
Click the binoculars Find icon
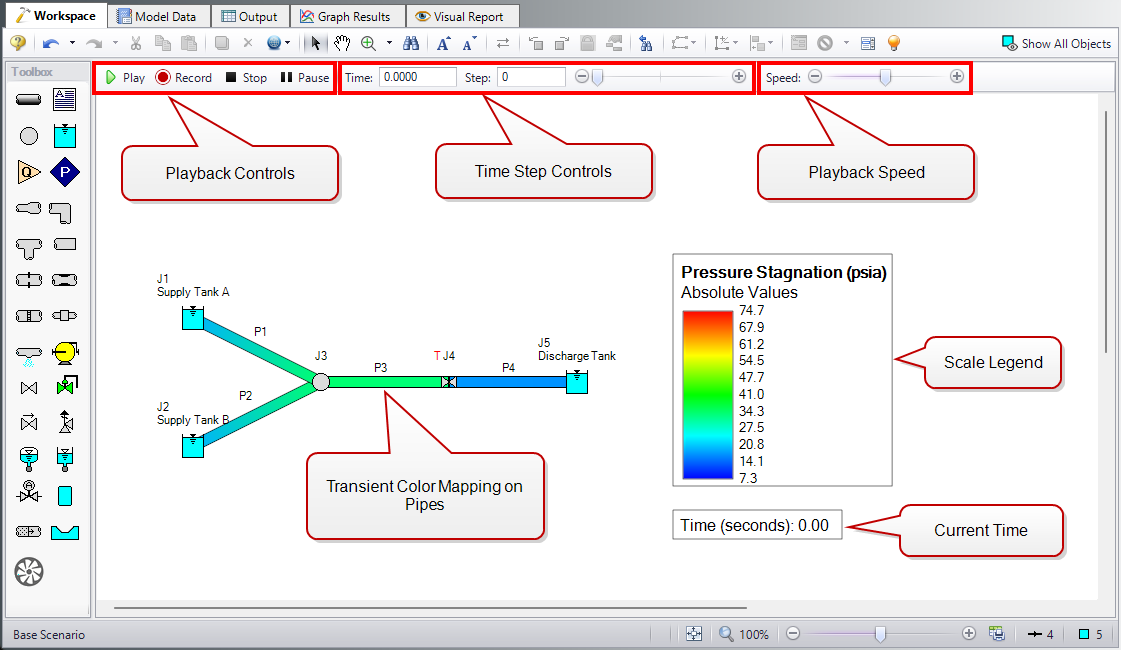(410, 43)
